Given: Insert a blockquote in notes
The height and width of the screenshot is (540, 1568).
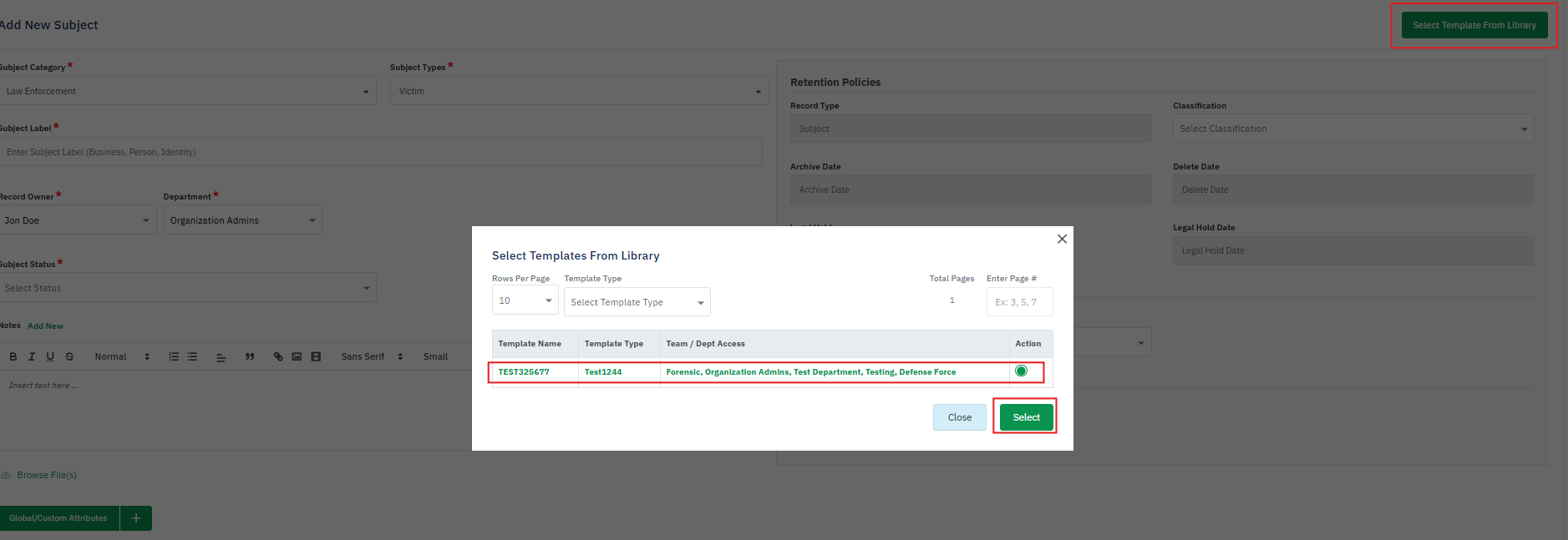Looking at the screenshot, I should [249, 356].
